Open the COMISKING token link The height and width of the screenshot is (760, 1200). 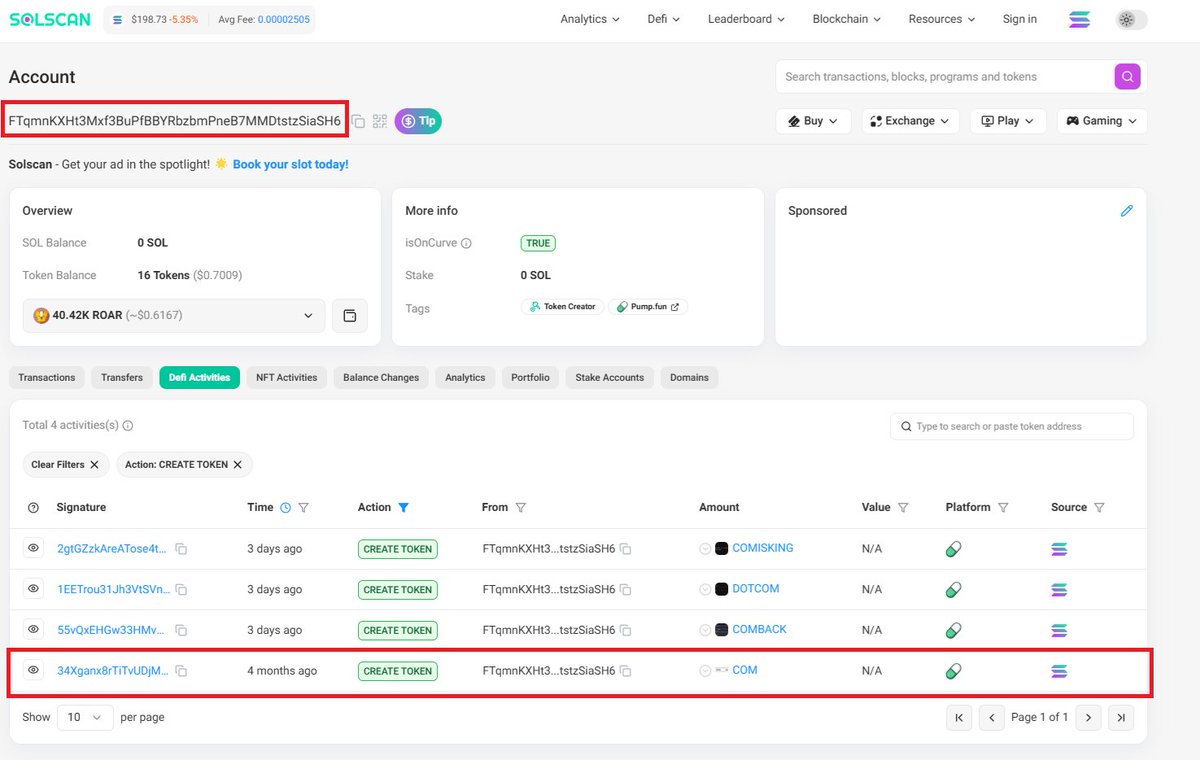[x=762, y=549]
